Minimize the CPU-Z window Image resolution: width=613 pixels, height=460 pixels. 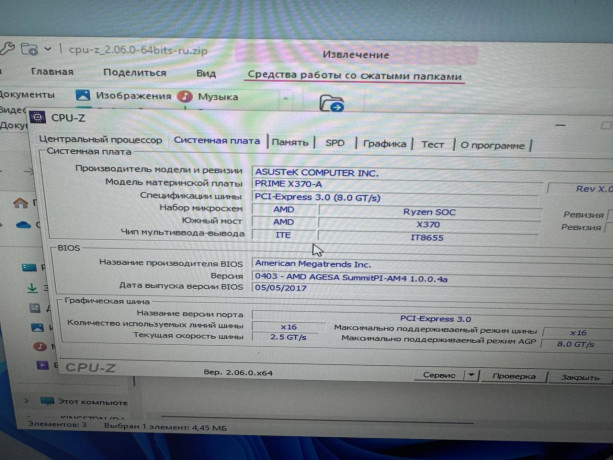click(x=560, y=125)
